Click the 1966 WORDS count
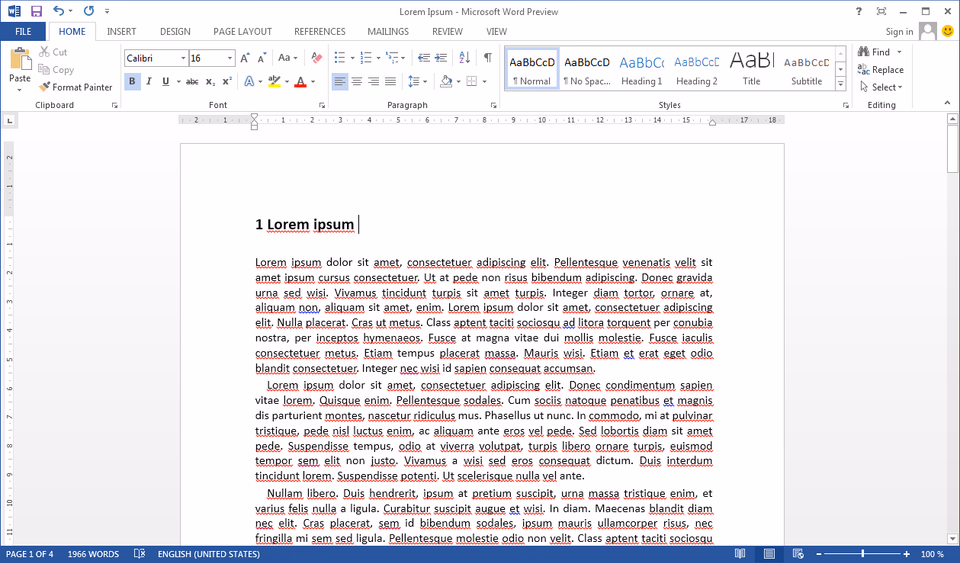 coord(93,554)
